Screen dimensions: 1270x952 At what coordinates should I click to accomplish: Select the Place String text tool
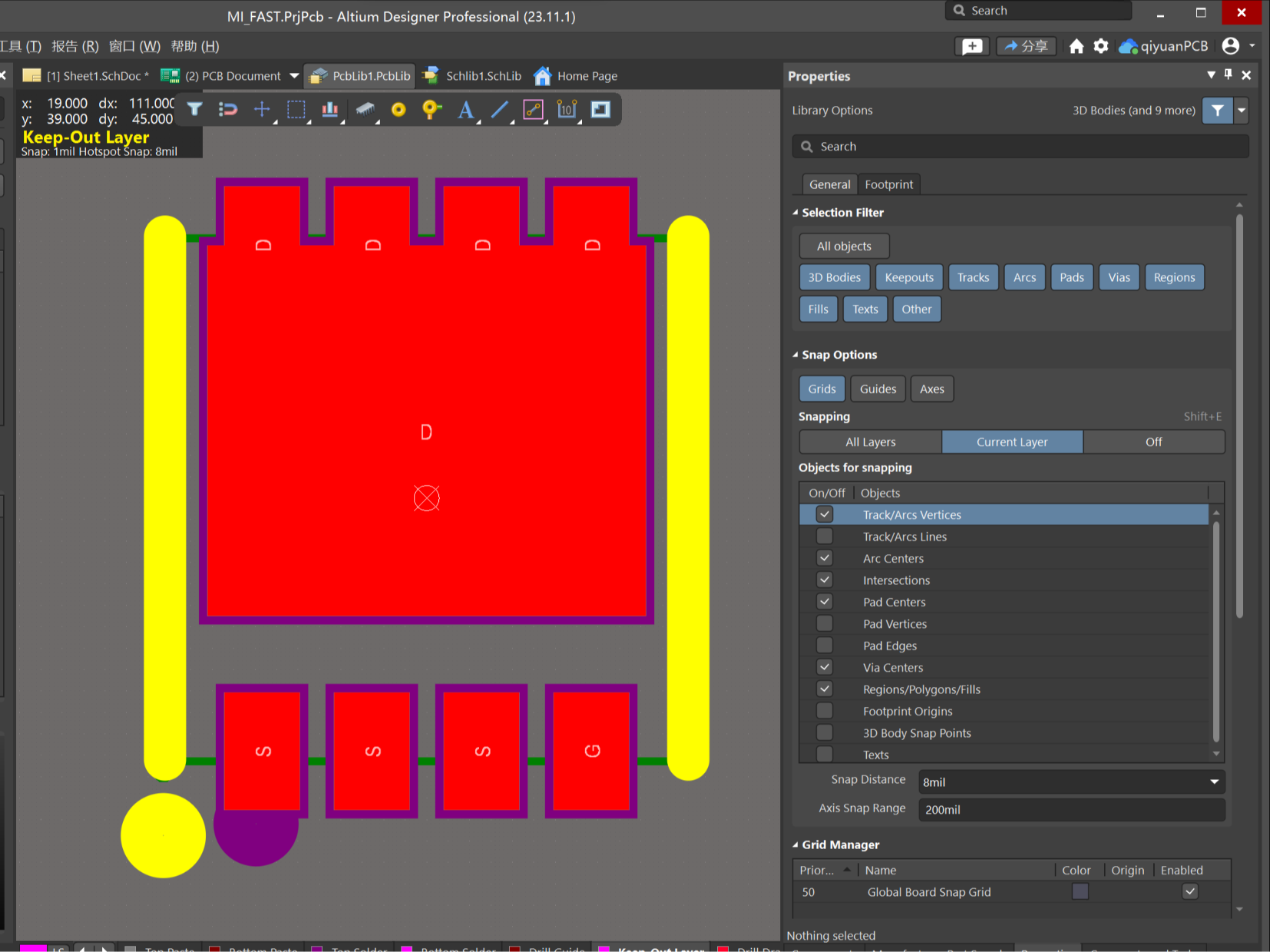(x=465, y=110)
